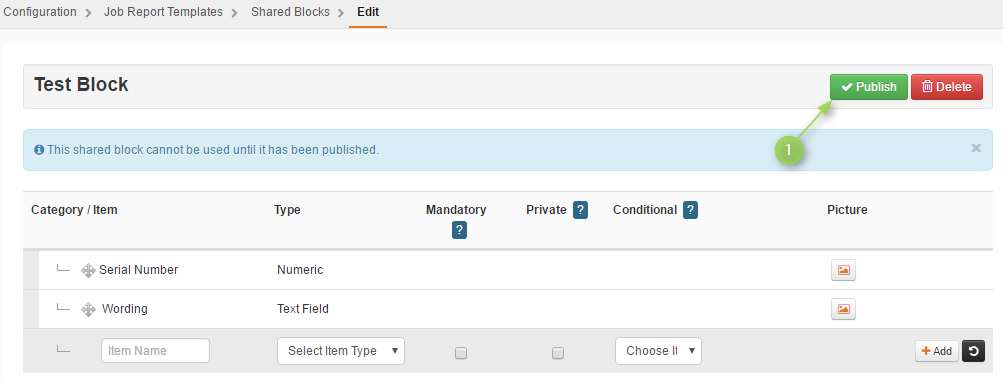
Task: Open Job Report Templates breadcrumb
Action: [163, 12]
